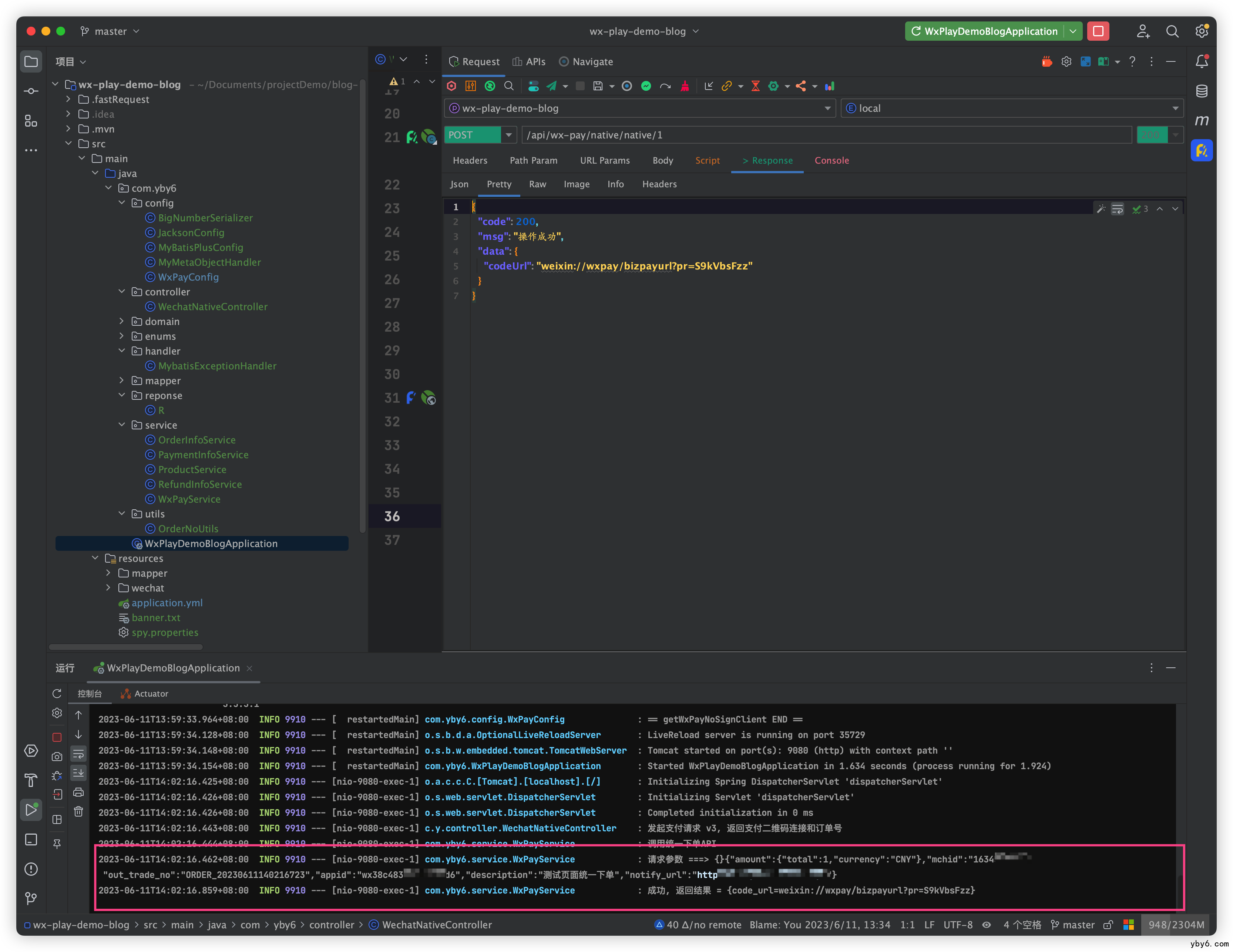Open the Database tool window icon
1233x952 pixels.
(1202, 91)
